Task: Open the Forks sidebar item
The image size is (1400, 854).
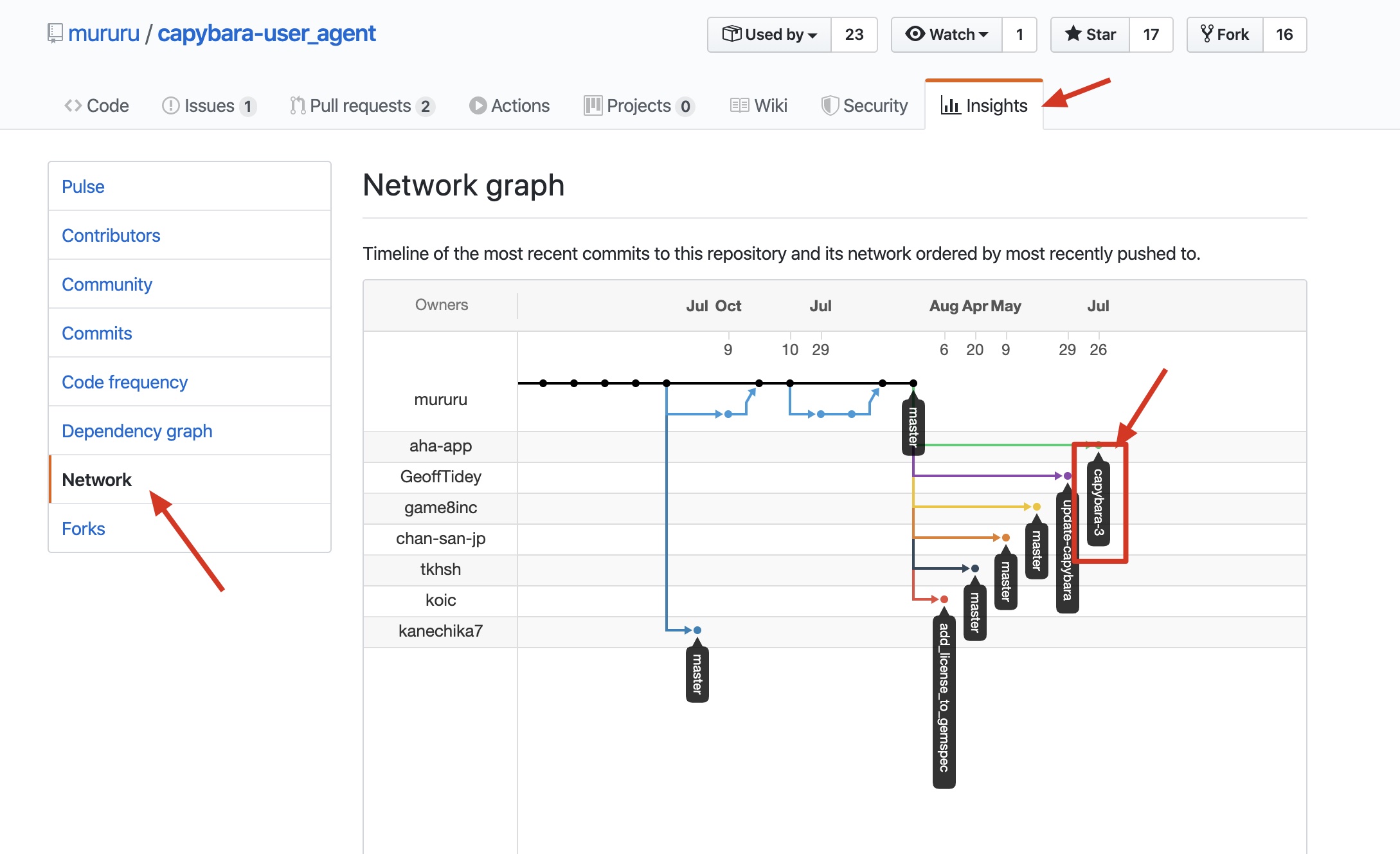Action: (84, 529)
